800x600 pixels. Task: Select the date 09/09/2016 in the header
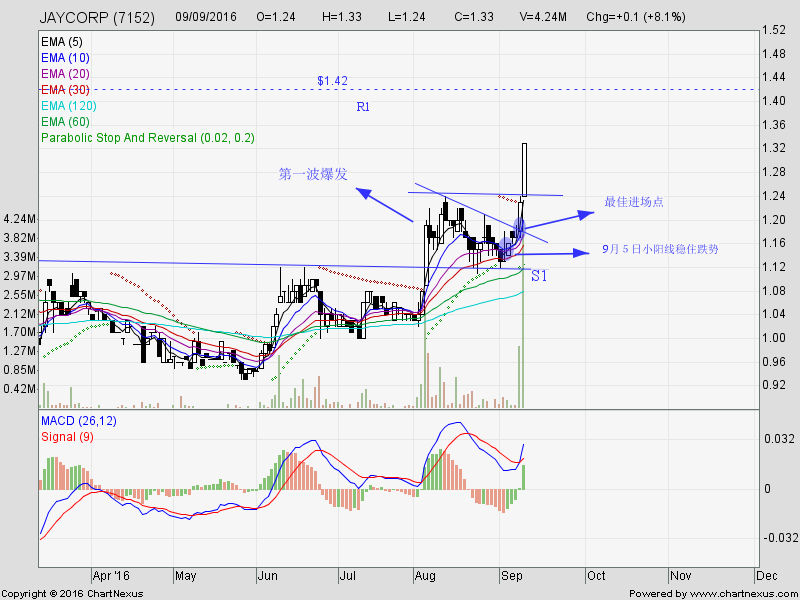206,17
